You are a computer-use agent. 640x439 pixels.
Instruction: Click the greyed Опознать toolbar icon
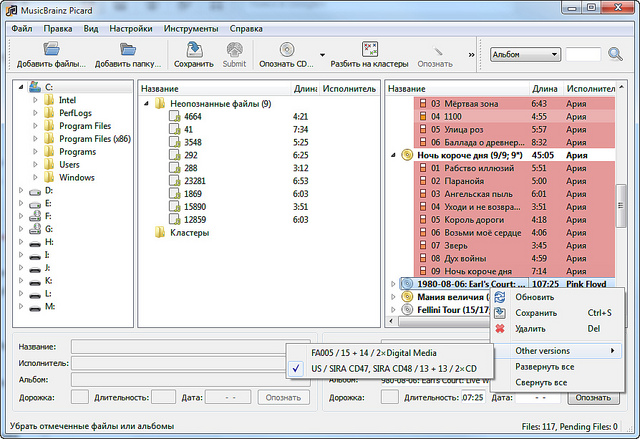(437, 51)
